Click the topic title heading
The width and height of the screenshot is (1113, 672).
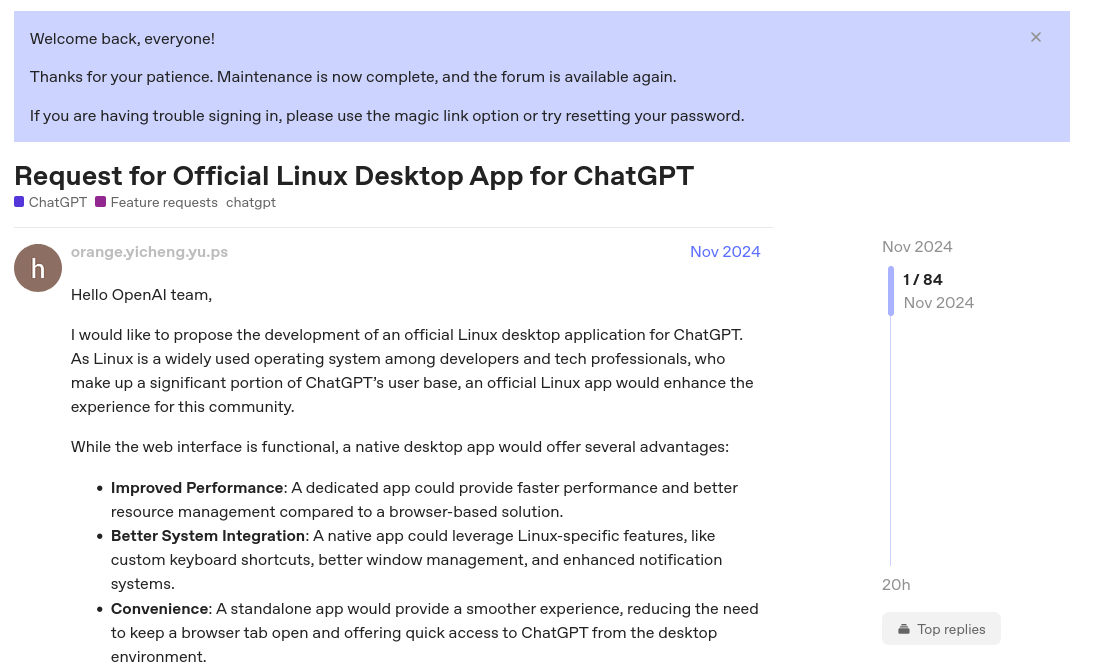[x=353, y=176]
